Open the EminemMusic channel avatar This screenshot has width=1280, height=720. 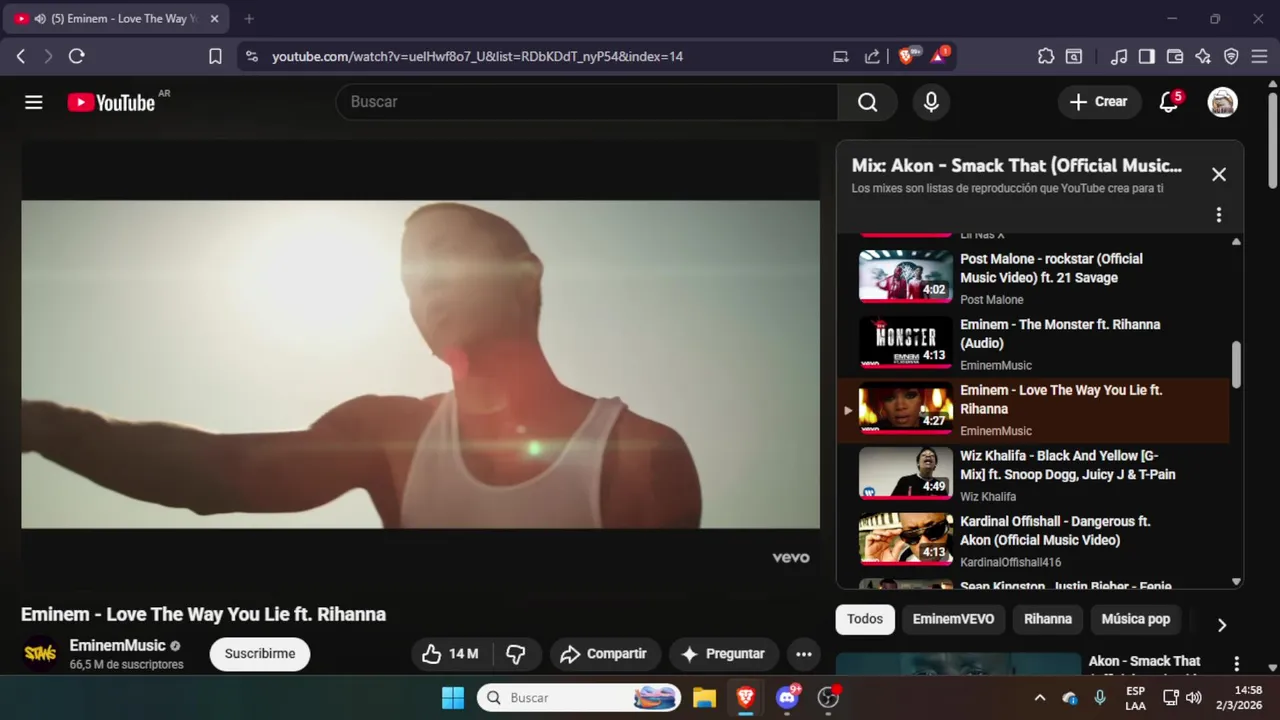40,654
